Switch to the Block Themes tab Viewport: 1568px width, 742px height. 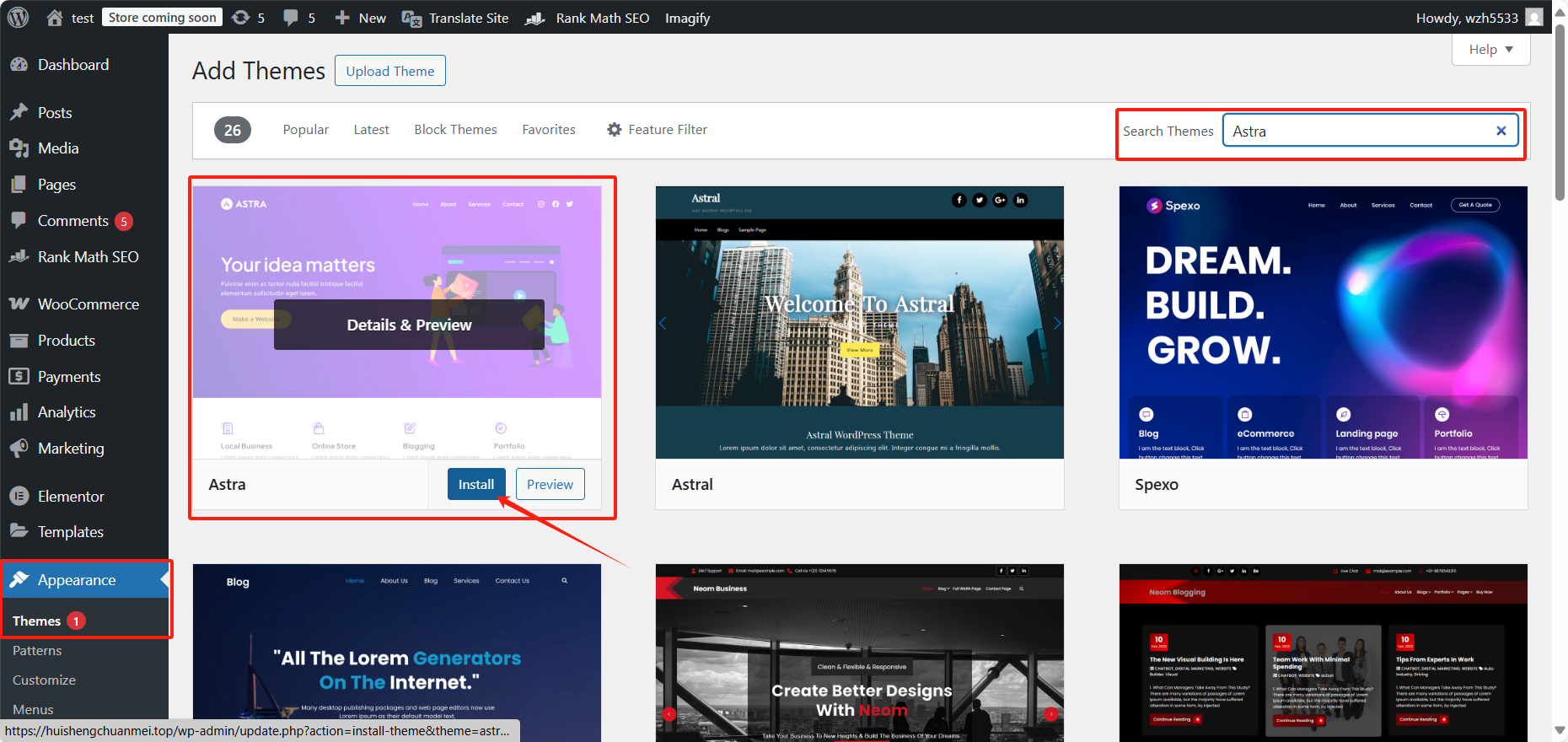point(455,130)
